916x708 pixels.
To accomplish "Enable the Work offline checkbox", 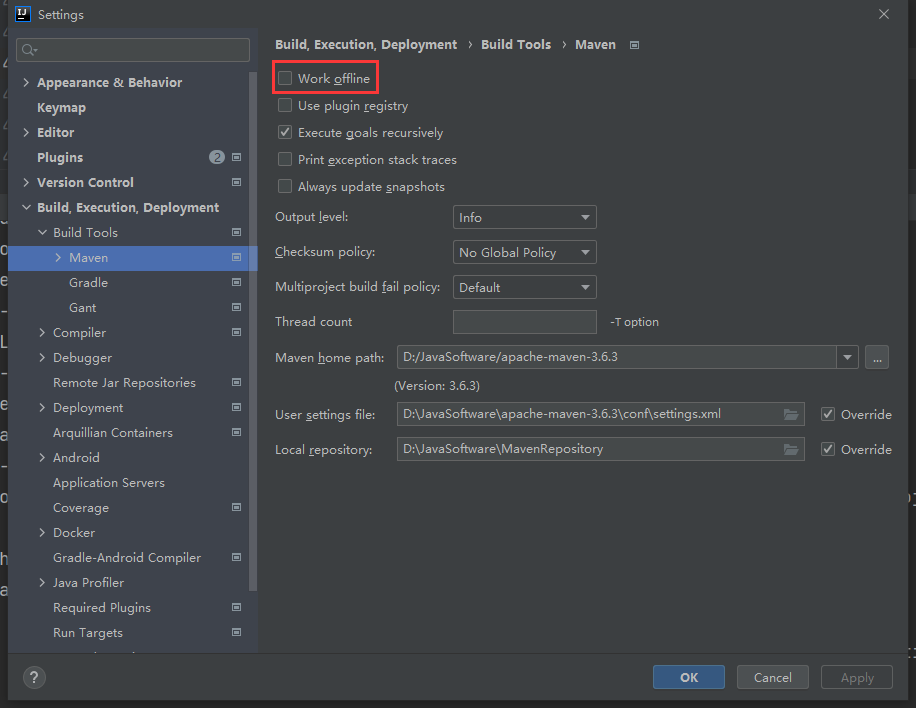I will pos(285,78).
